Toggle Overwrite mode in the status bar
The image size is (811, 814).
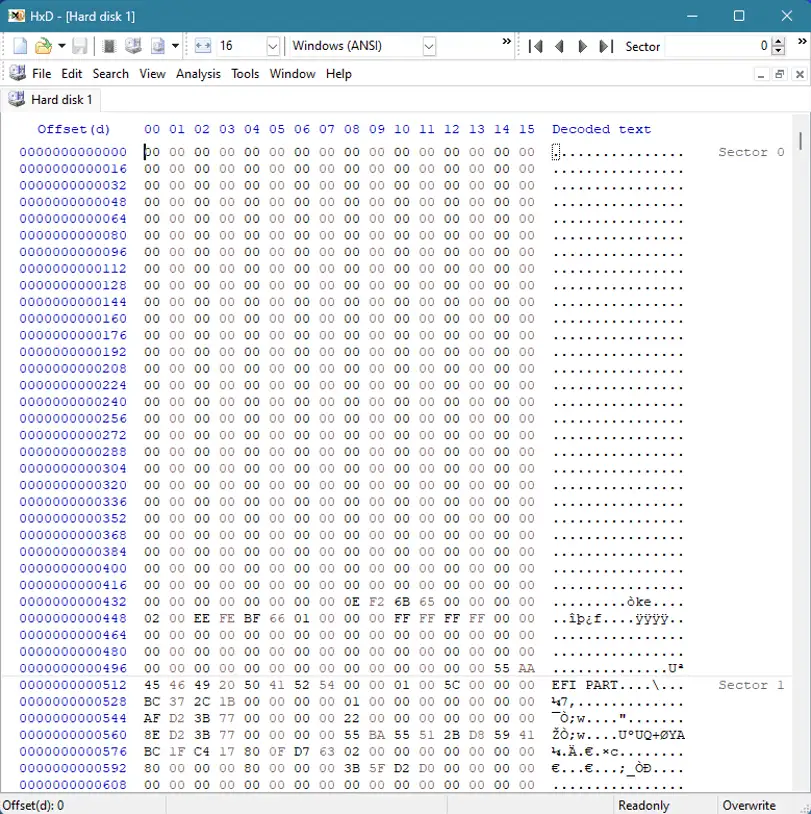tap(749, 805)
